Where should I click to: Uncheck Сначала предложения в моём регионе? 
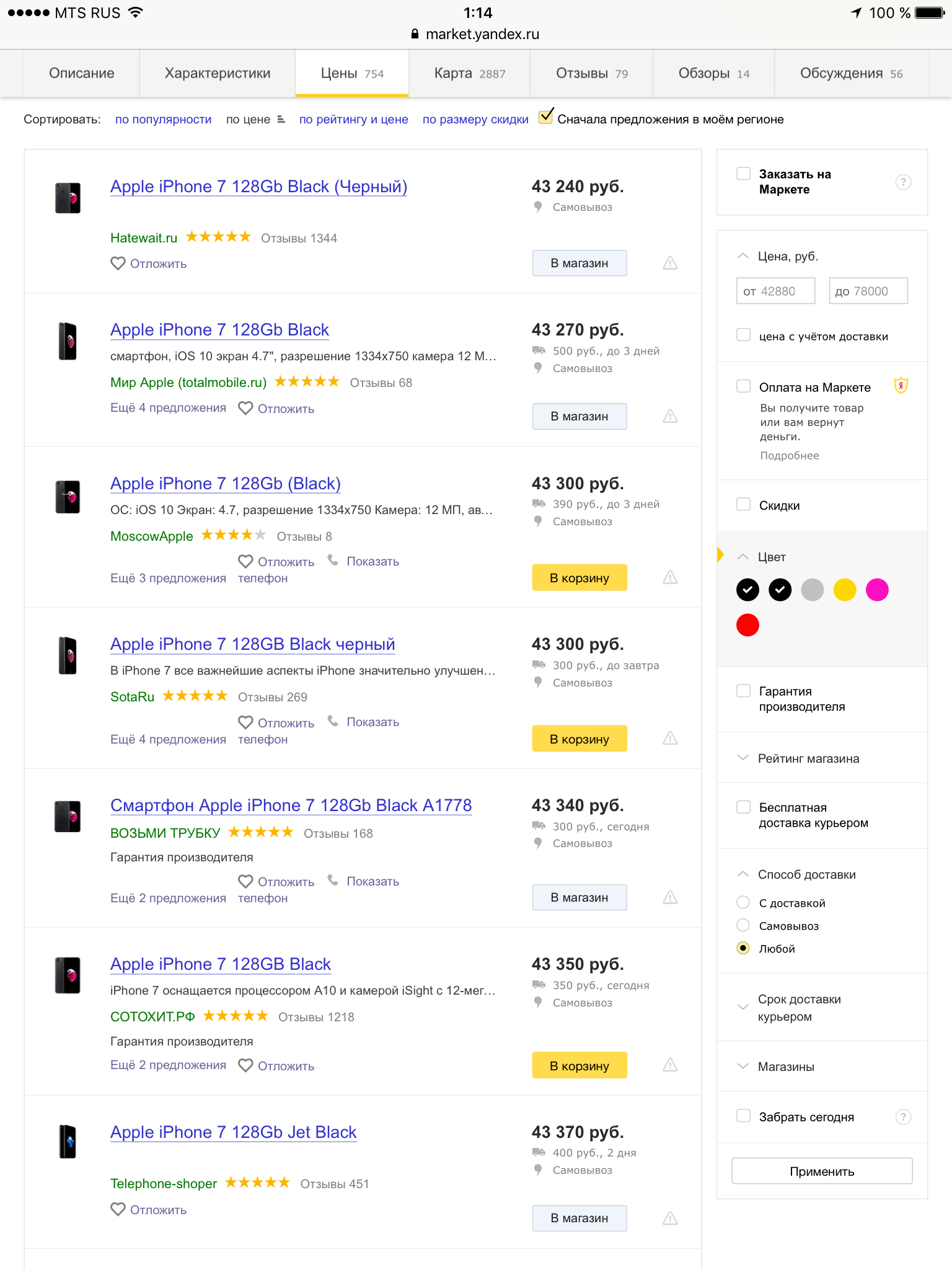coord(546,116)
